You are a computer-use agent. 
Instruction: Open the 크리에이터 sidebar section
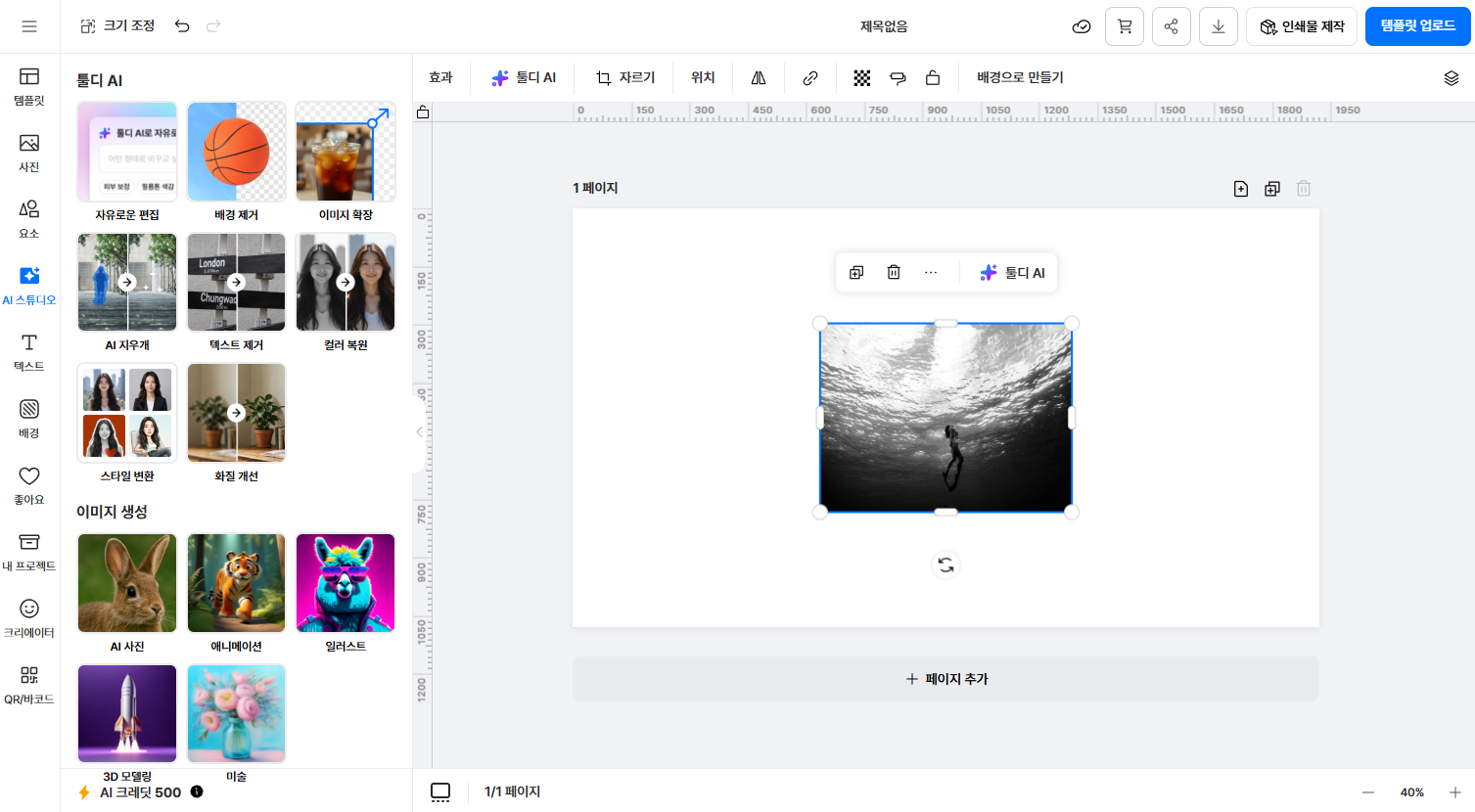point(29,618)
